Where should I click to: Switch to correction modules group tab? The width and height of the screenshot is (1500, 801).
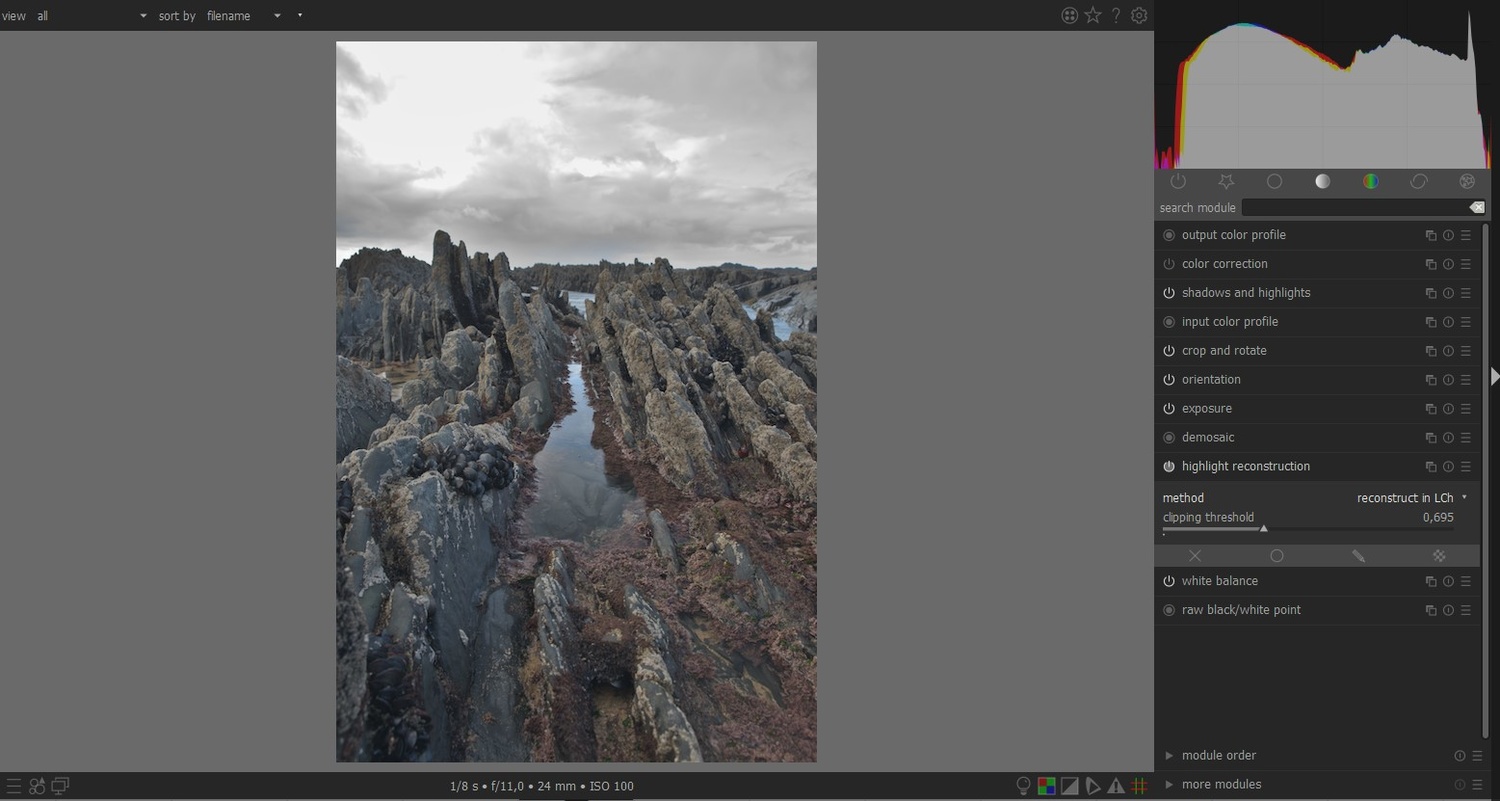1418,181
